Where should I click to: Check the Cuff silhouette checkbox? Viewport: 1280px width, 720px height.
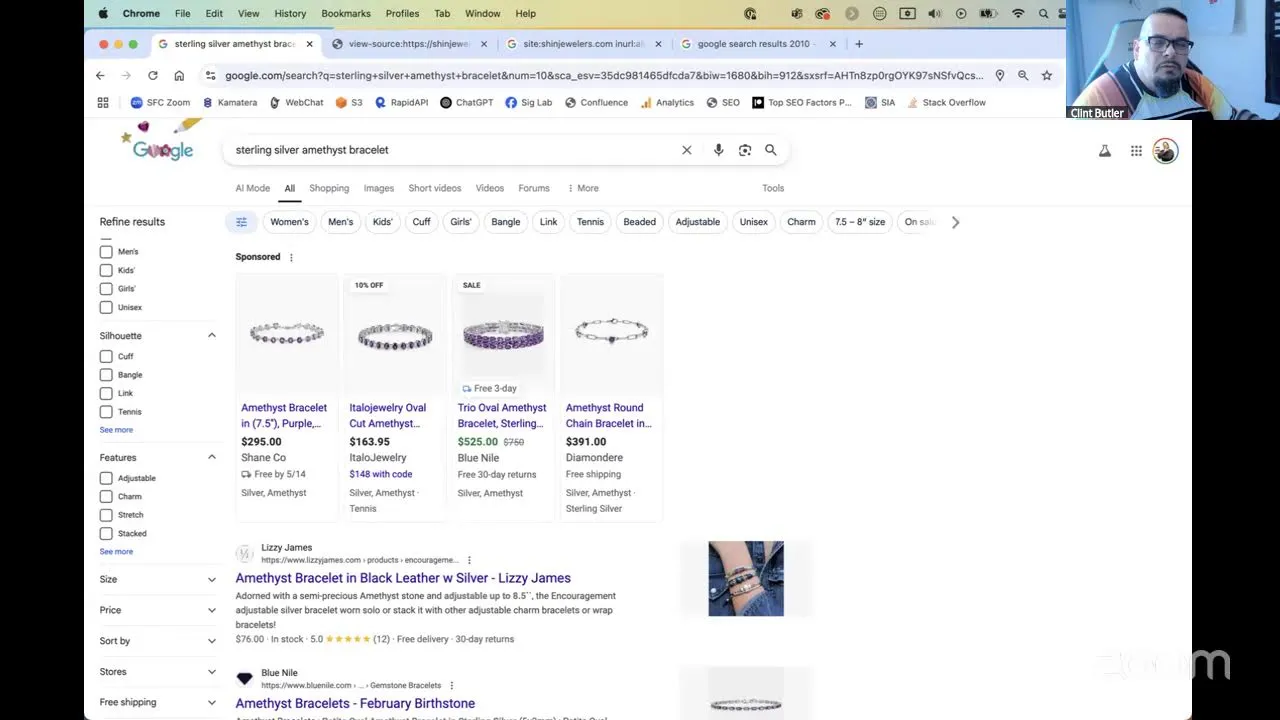106,356
